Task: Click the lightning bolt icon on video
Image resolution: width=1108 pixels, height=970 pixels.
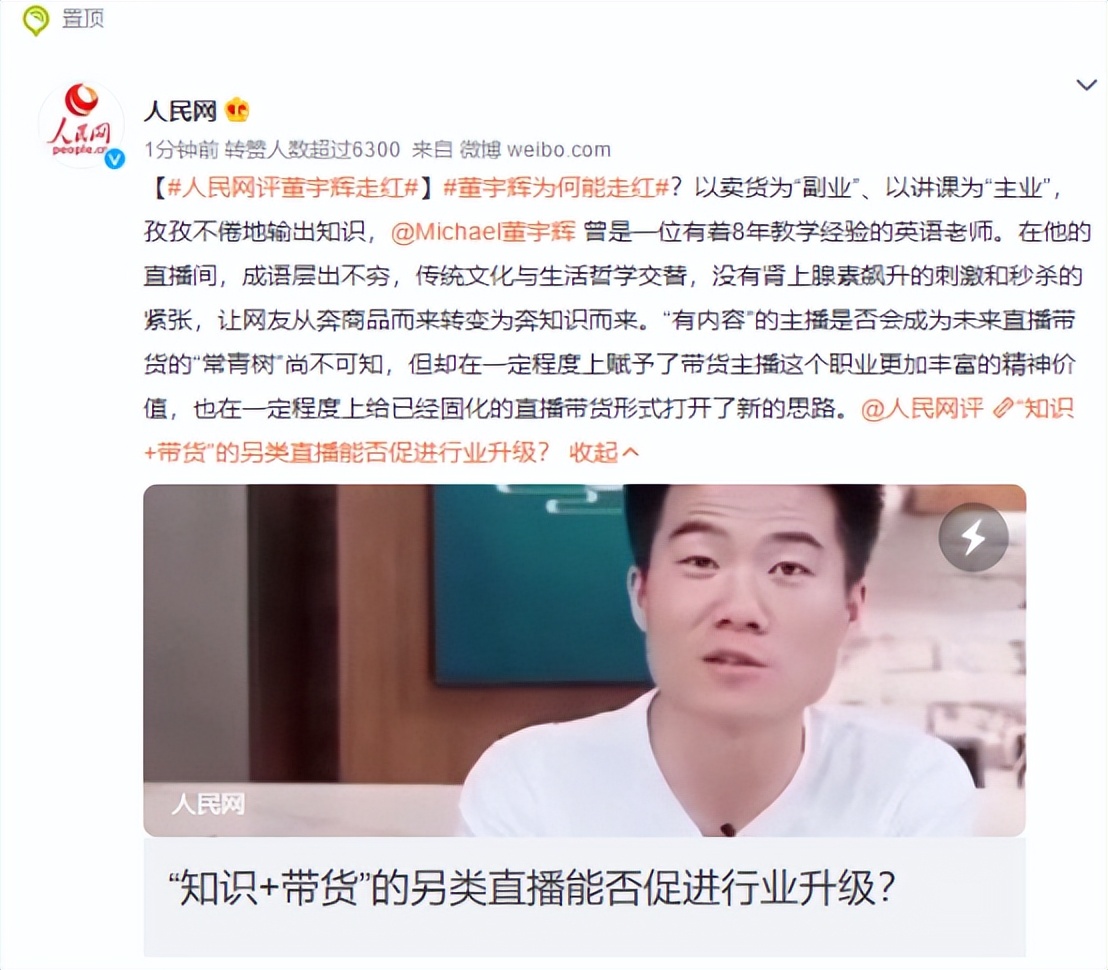Action: (x=973, y=537)
